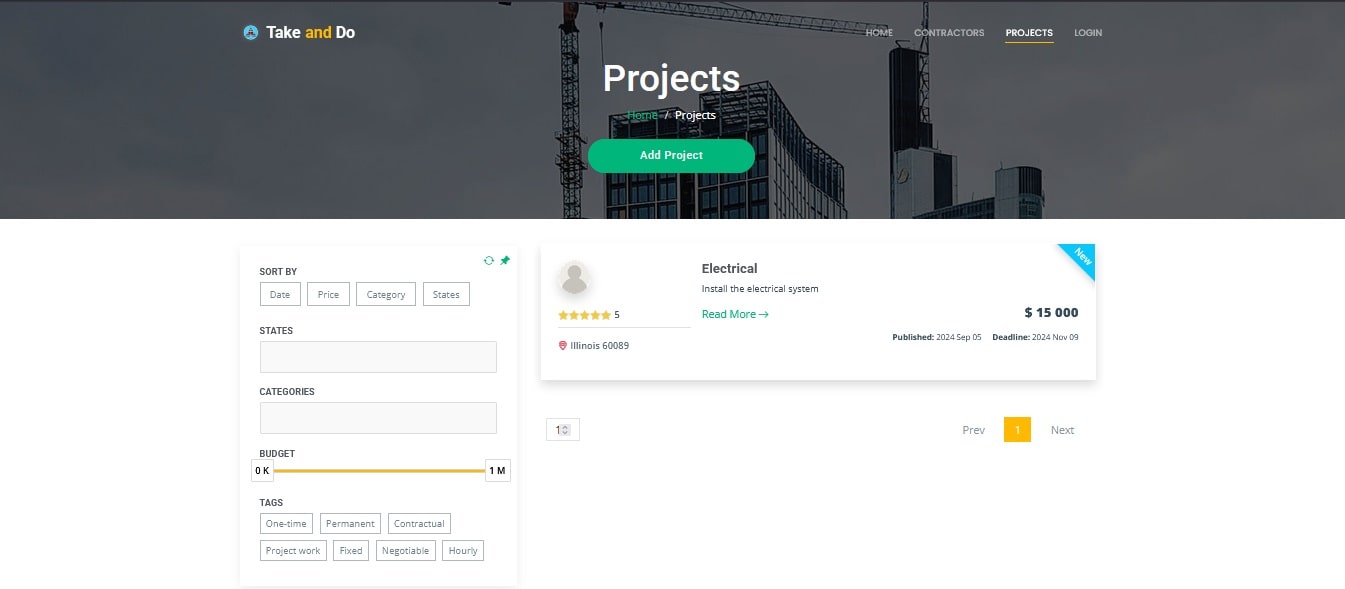Viewport: 1345px width, 589px height.
Task: Select the Login menu item
Action: pos(1087,32)
